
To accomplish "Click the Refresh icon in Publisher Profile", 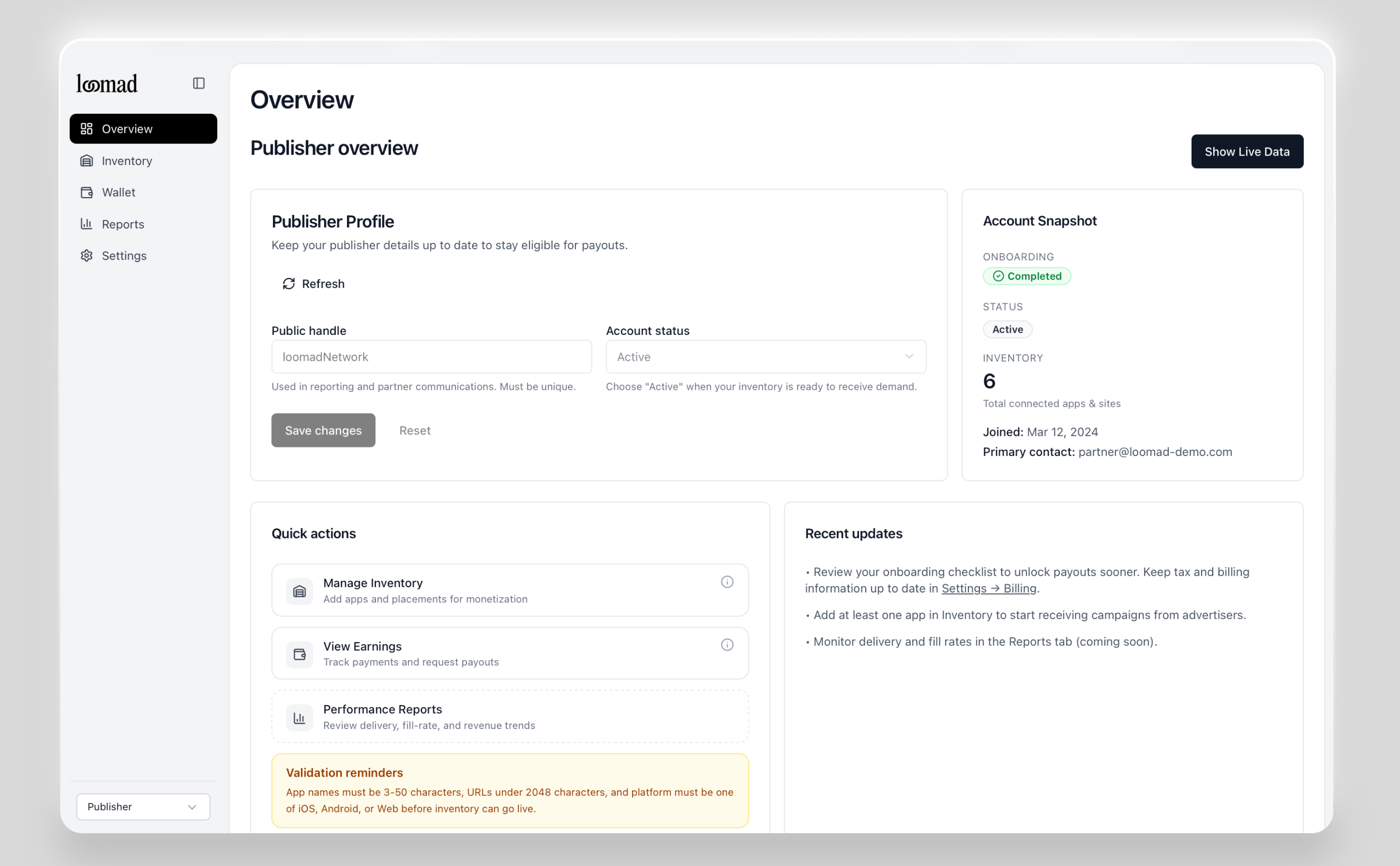I will click(289, 284).
